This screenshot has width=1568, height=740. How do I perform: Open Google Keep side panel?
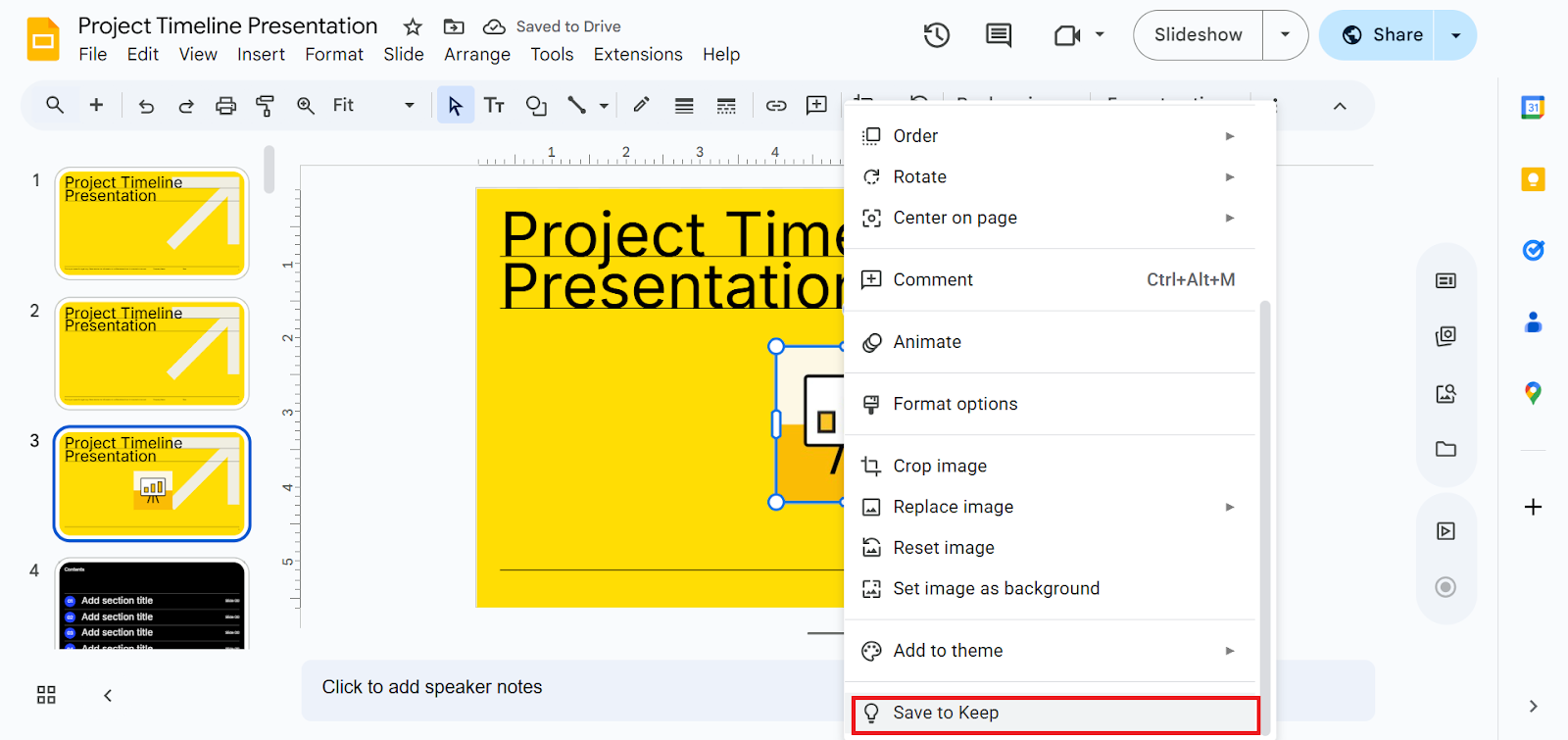[1533, 179]
